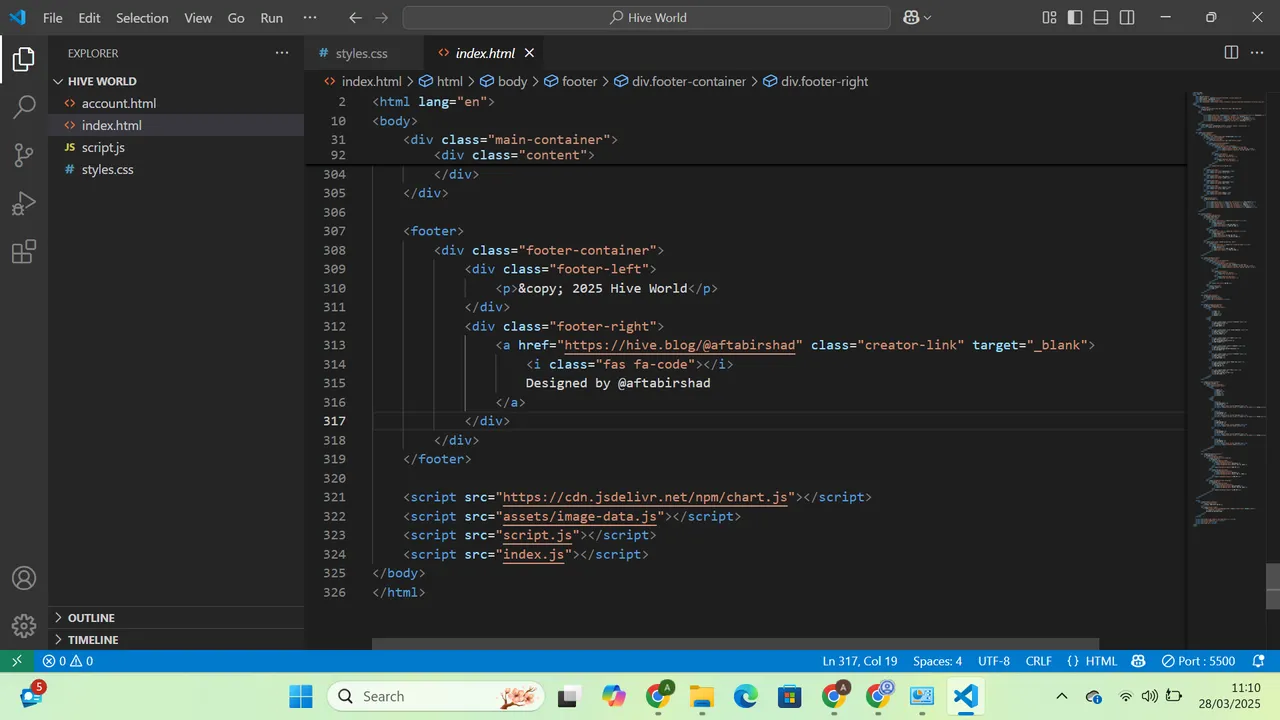Go forward with the navigation arrow
Viewport: 1280px width, 720px height.
[383, 18]
